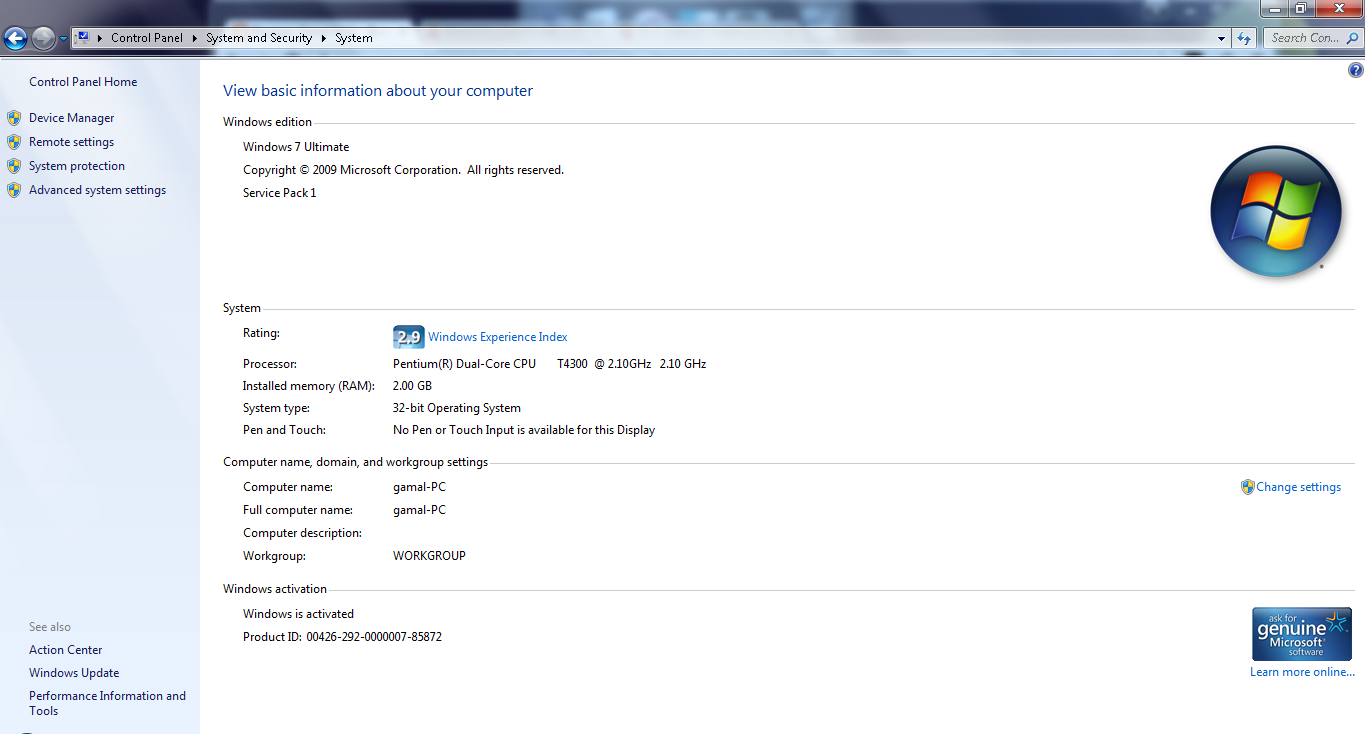
Task: Minimize the System window
Action: point(1273,8)
